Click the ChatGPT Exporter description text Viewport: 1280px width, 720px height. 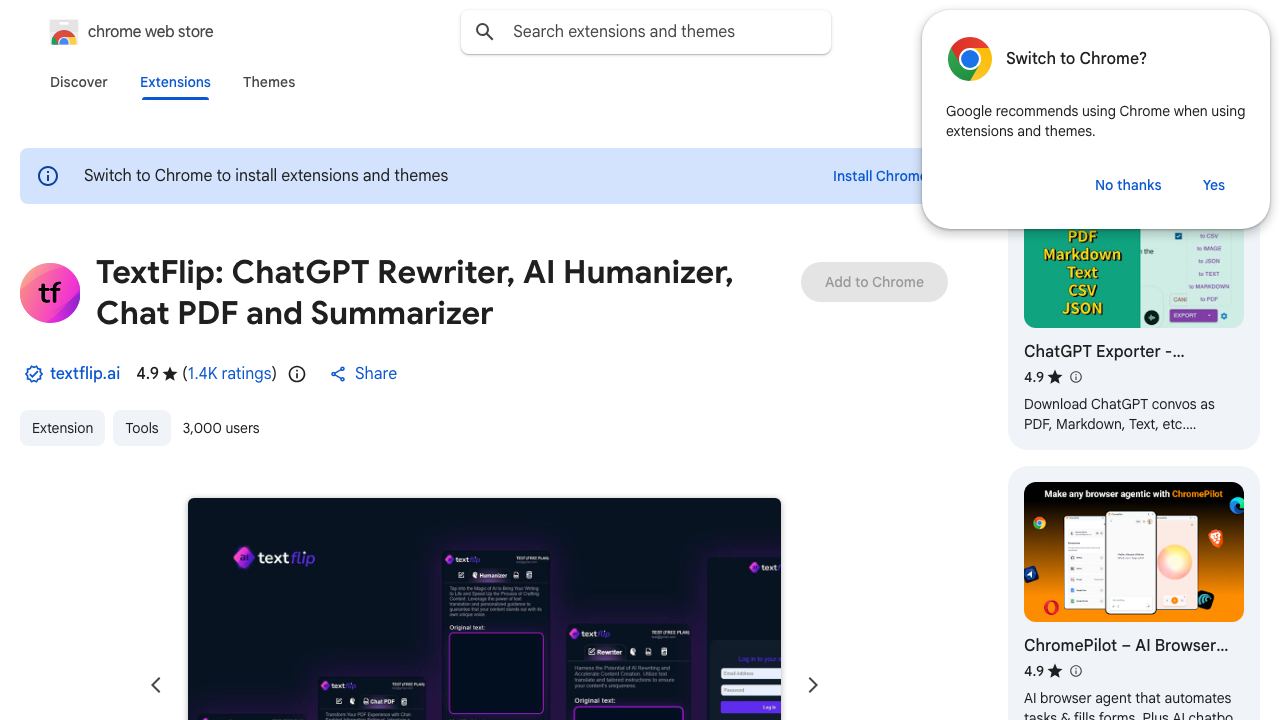(1120, 414)
